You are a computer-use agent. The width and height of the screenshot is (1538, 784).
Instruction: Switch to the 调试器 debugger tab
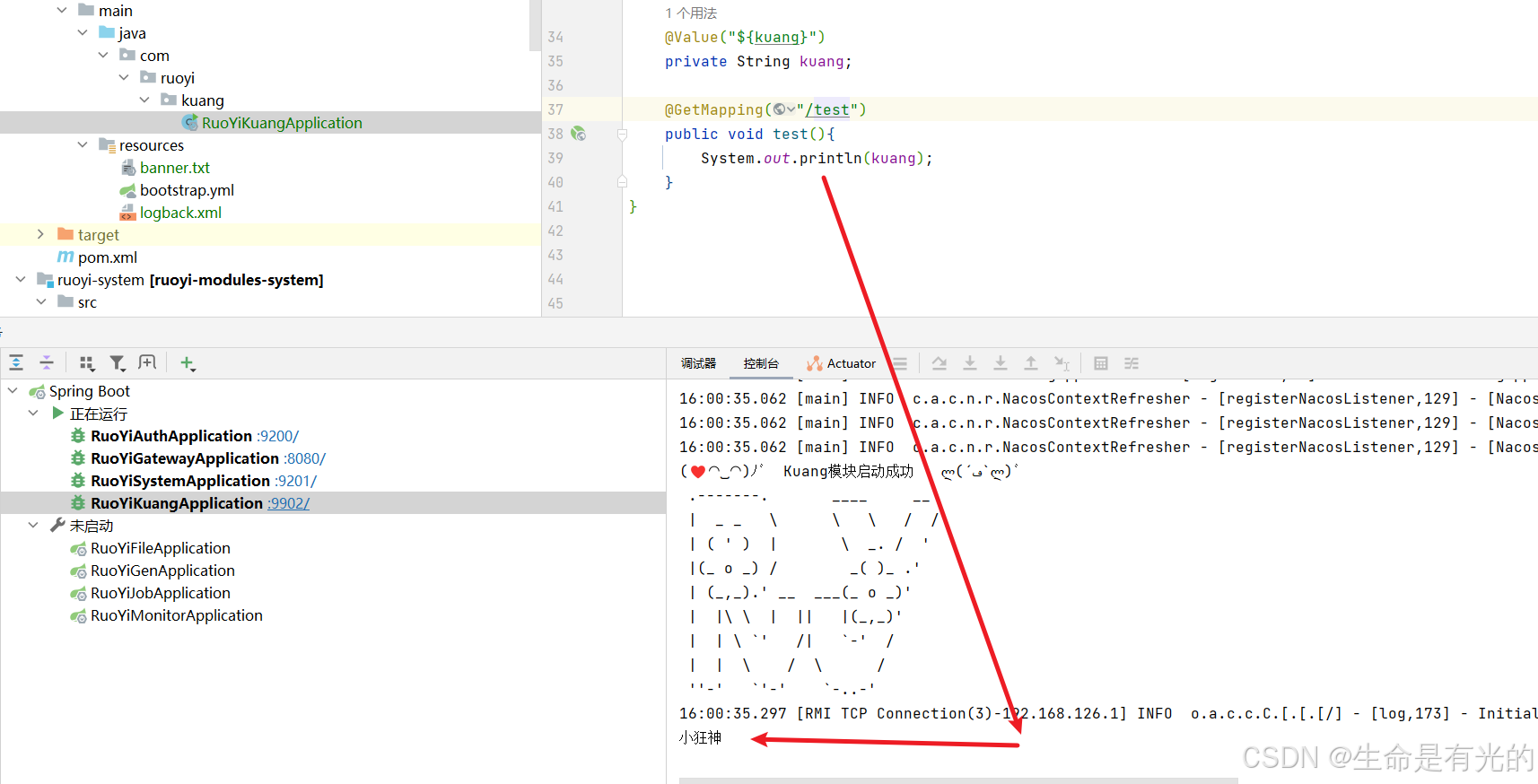698,363
